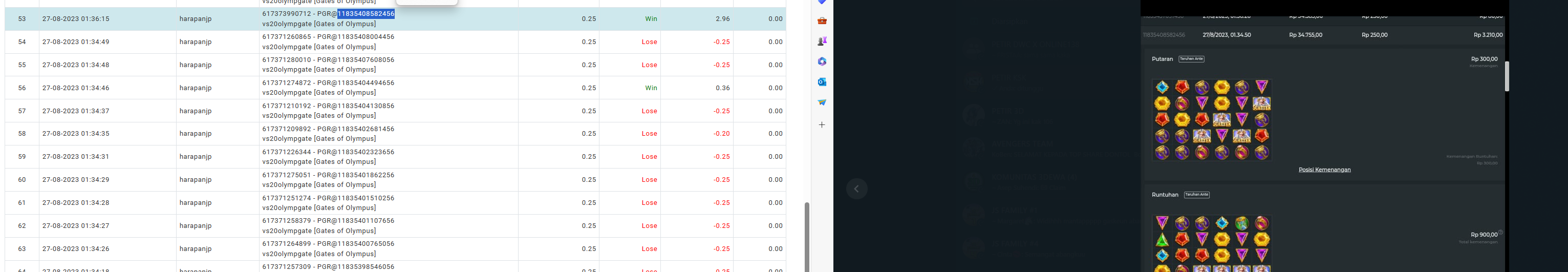Open the red toolbox sidebar icon
The image size is (1568, 272).
tap(822, 20)
